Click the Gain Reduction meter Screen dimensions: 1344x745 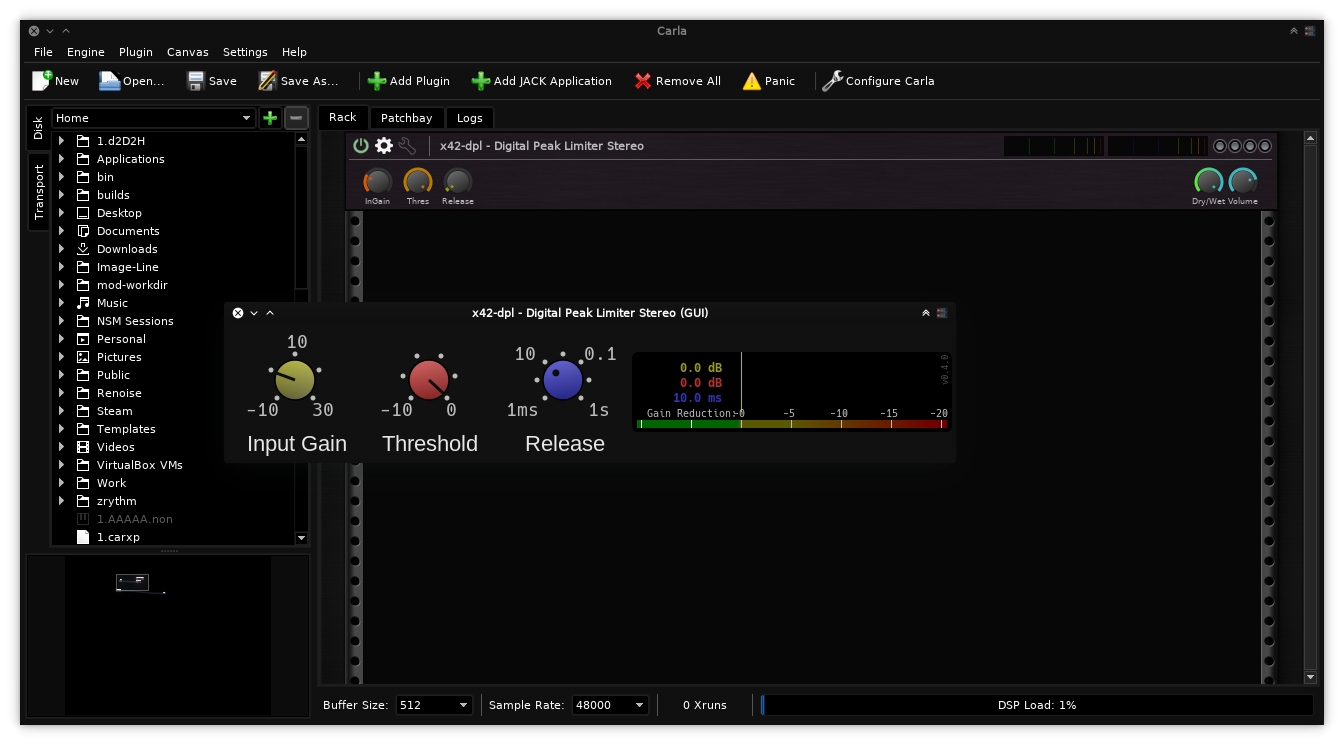(x=792, y=424)
